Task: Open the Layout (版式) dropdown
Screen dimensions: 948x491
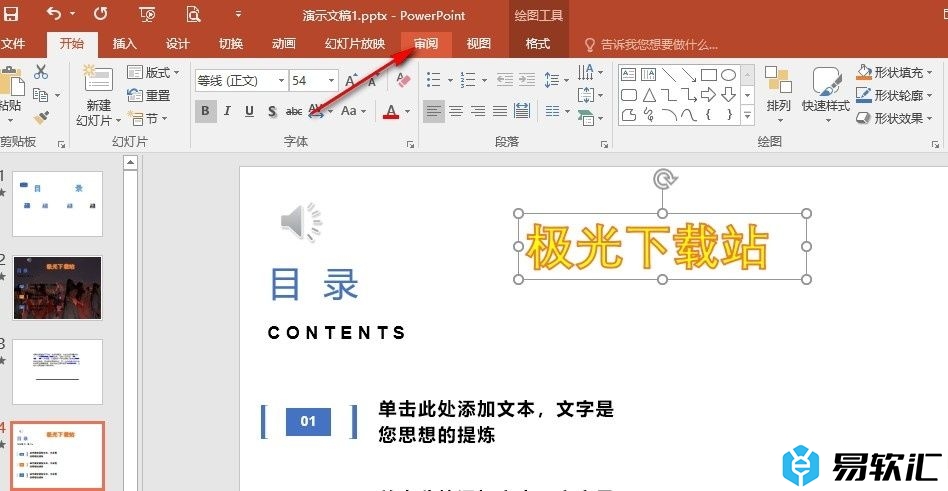Action: click(x=154, y=73)
